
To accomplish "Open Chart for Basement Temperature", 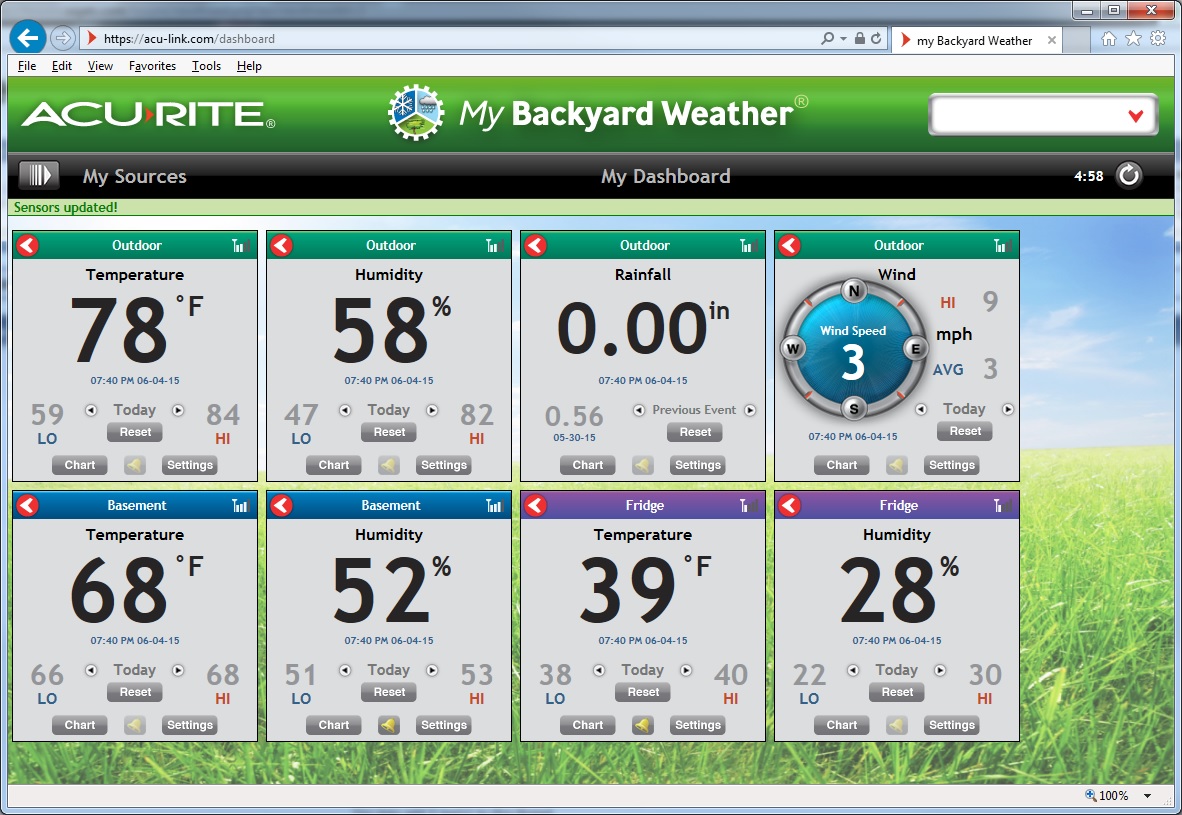I will point(79,725).
